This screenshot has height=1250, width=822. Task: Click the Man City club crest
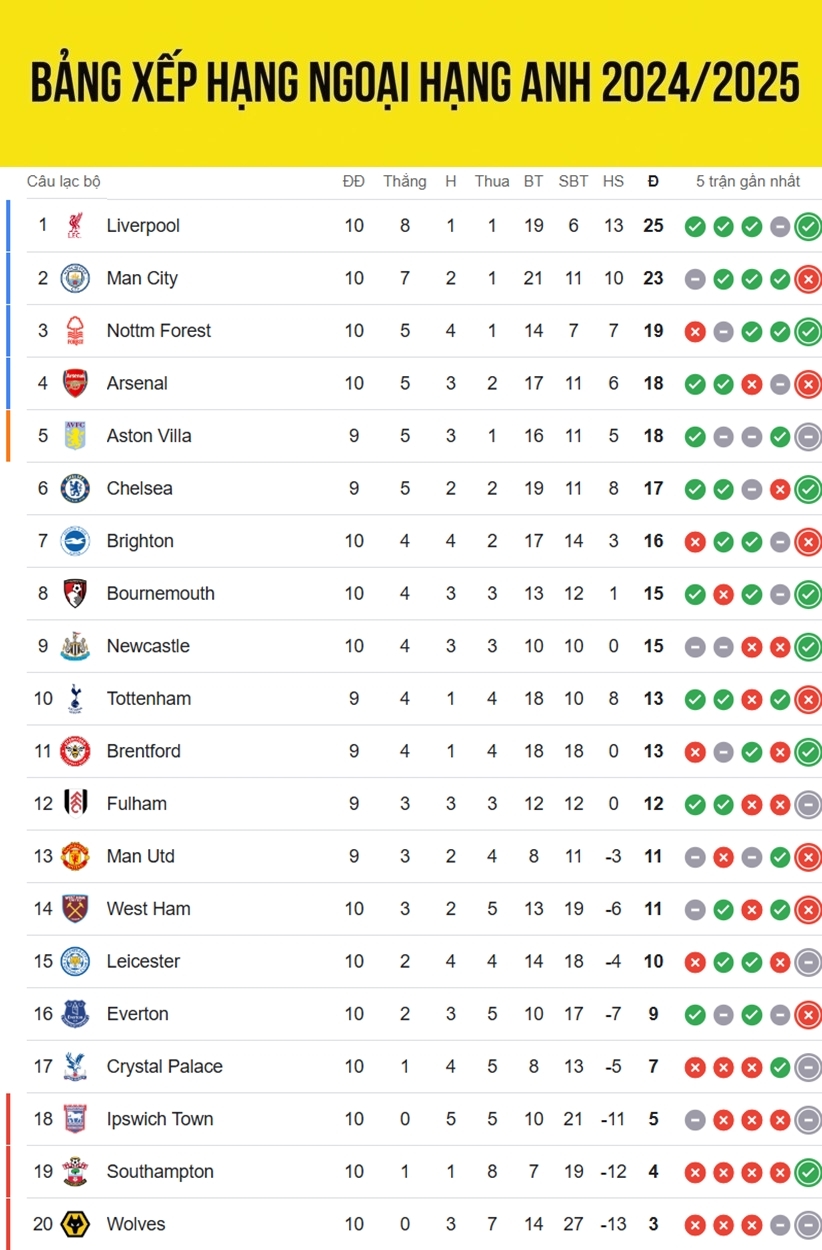click(x=75, y=278)
